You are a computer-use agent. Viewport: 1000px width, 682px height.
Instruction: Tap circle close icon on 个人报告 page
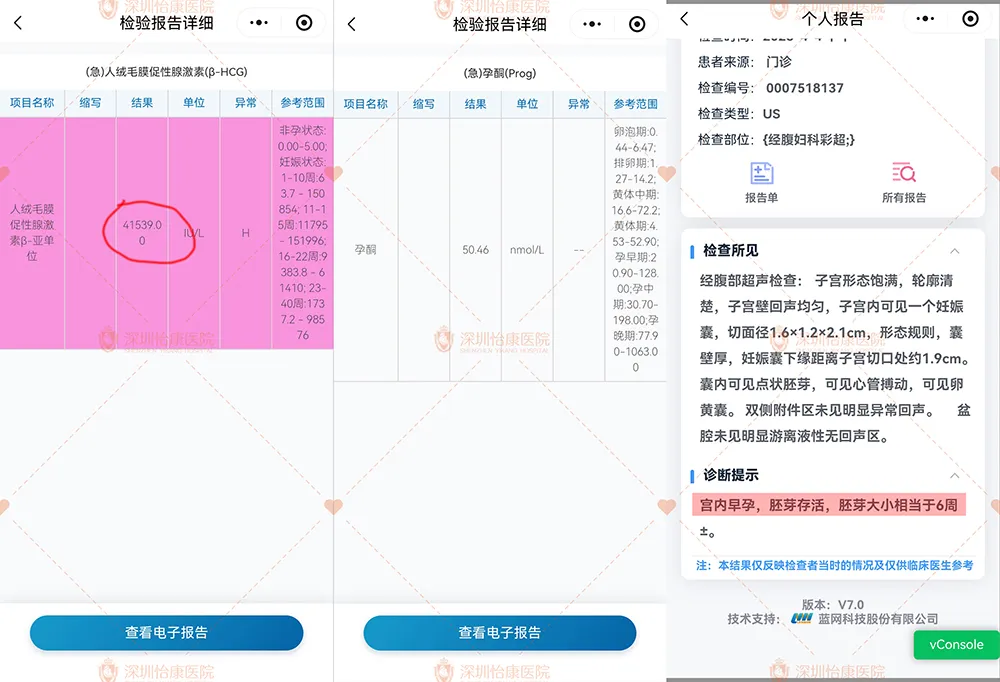coord(970,19)
